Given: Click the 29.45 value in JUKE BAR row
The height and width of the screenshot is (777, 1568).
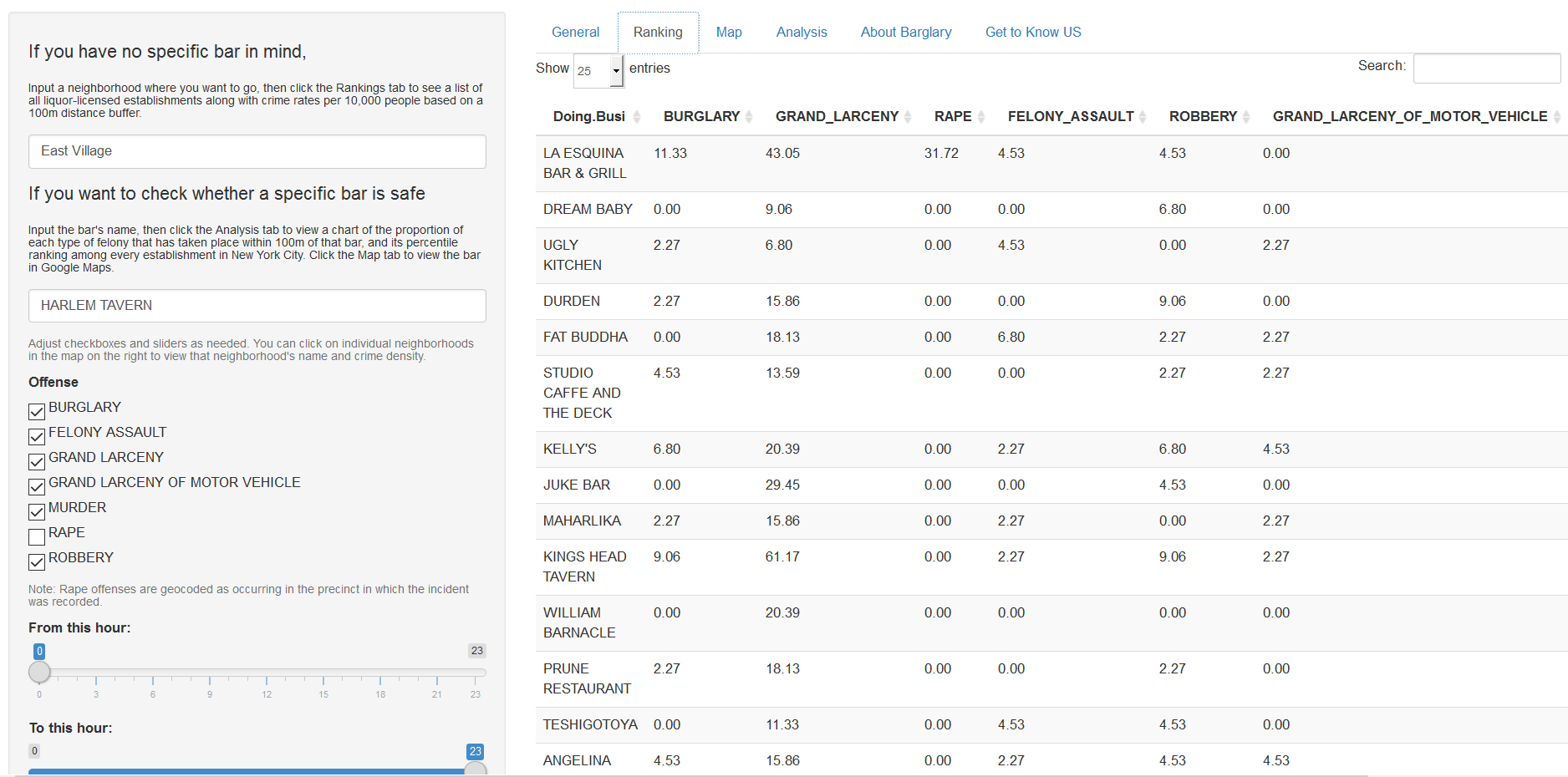Looking at the screenshot, I should pos(782,485).
